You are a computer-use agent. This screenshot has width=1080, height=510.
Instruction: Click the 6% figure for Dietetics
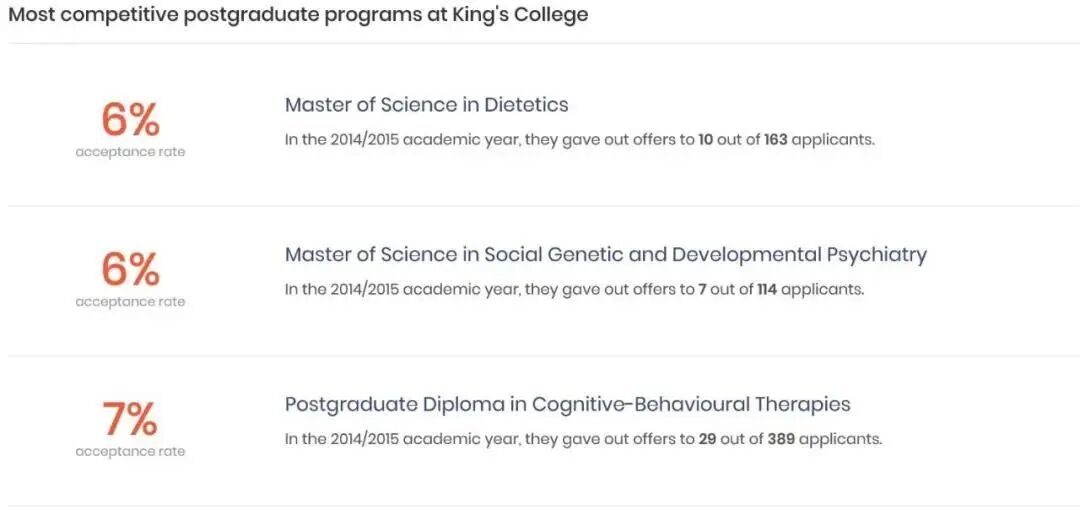[130, 120]
